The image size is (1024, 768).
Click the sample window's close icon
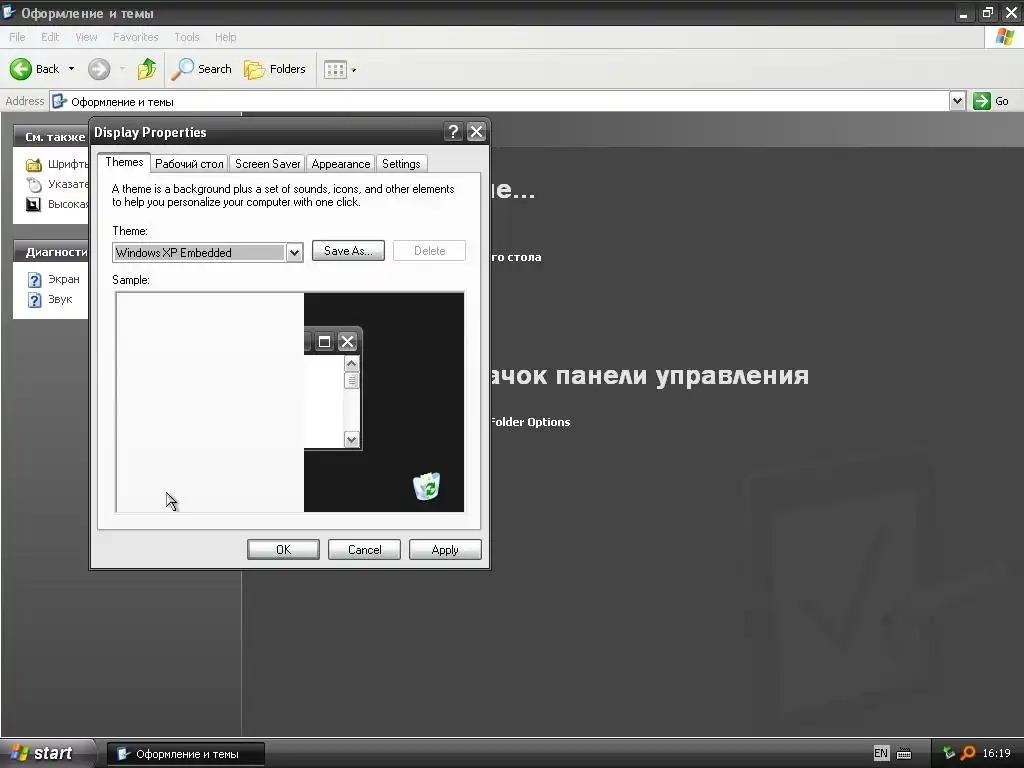(347, 342)
